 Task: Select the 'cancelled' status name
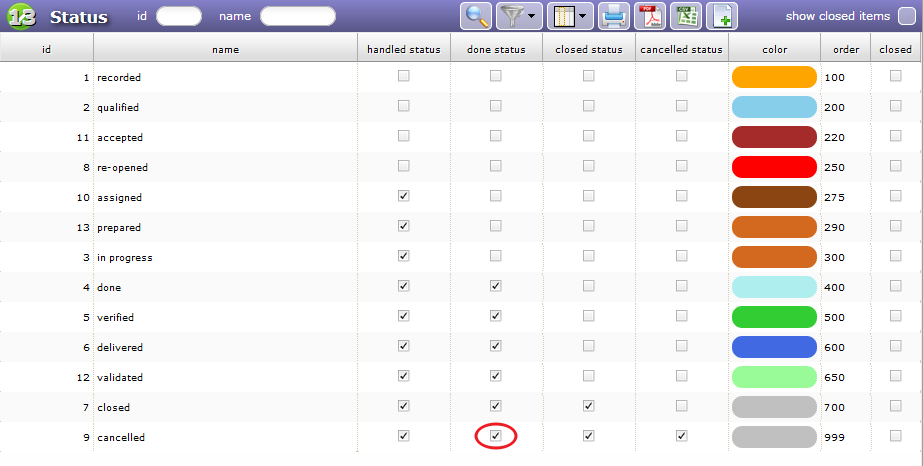[x=121, y=437]
